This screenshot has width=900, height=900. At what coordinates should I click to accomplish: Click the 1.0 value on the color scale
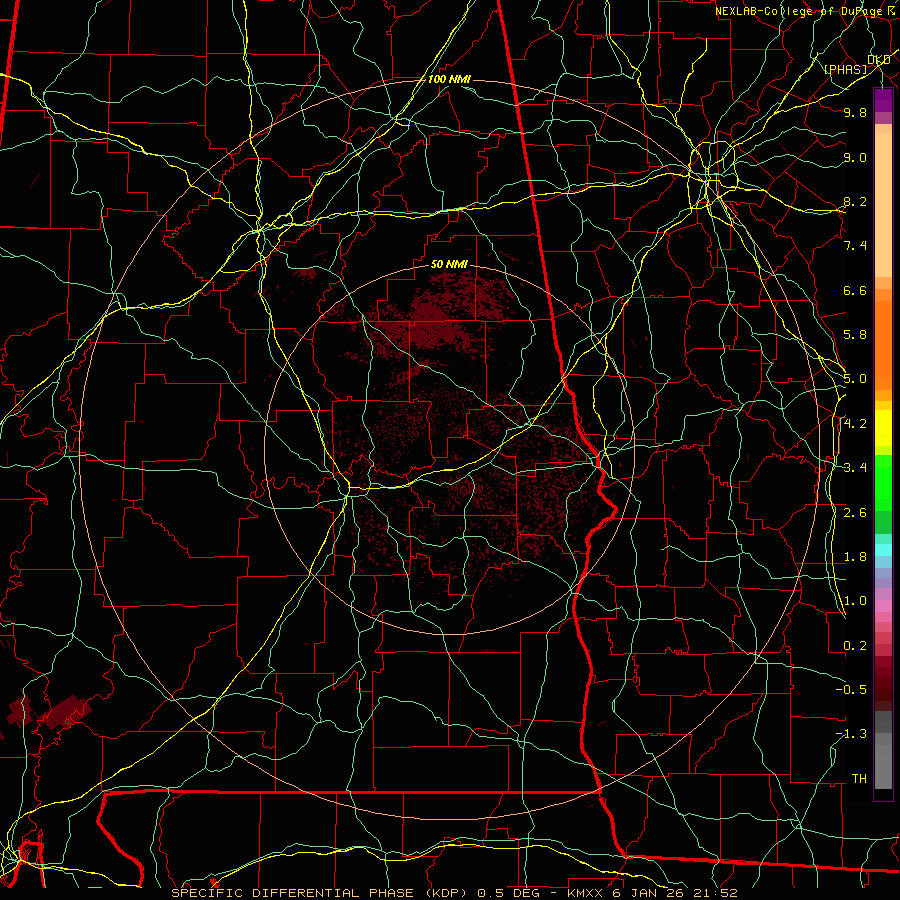coord(855,601)
